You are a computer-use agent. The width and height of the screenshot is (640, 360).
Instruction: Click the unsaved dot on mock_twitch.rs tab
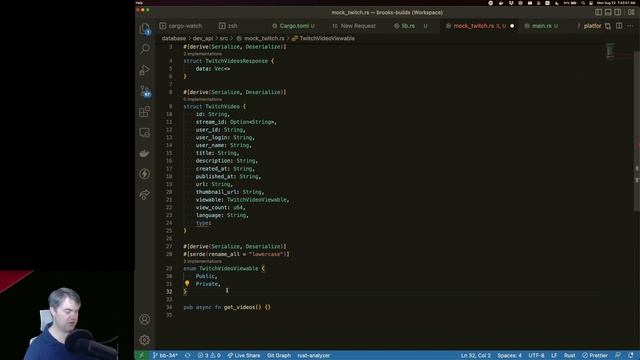click(x=512, y=26)
